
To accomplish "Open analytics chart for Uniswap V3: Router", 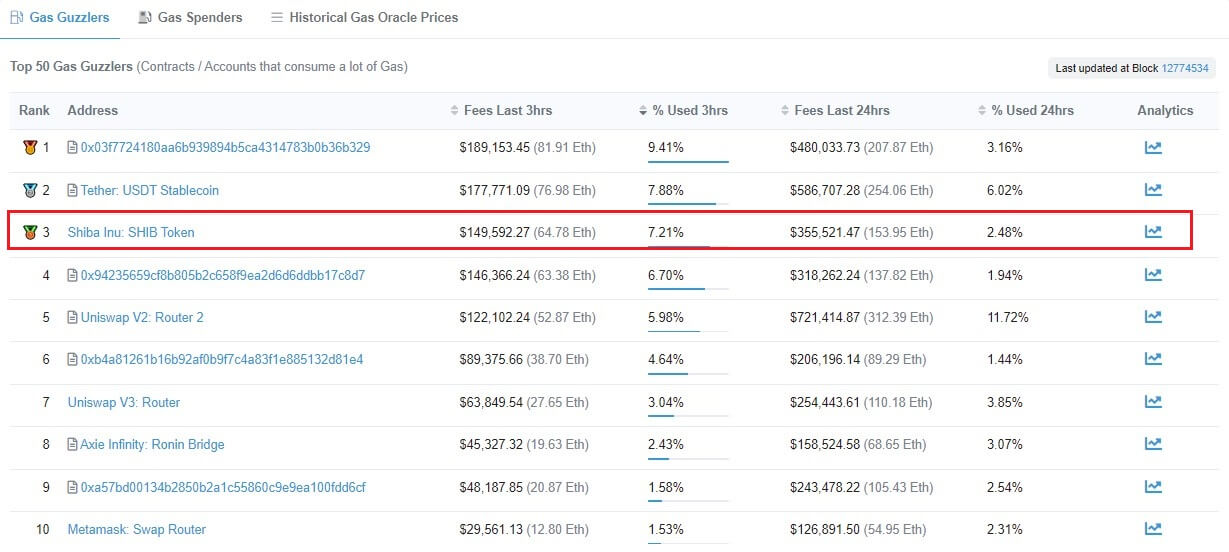I will [1153, 402].
